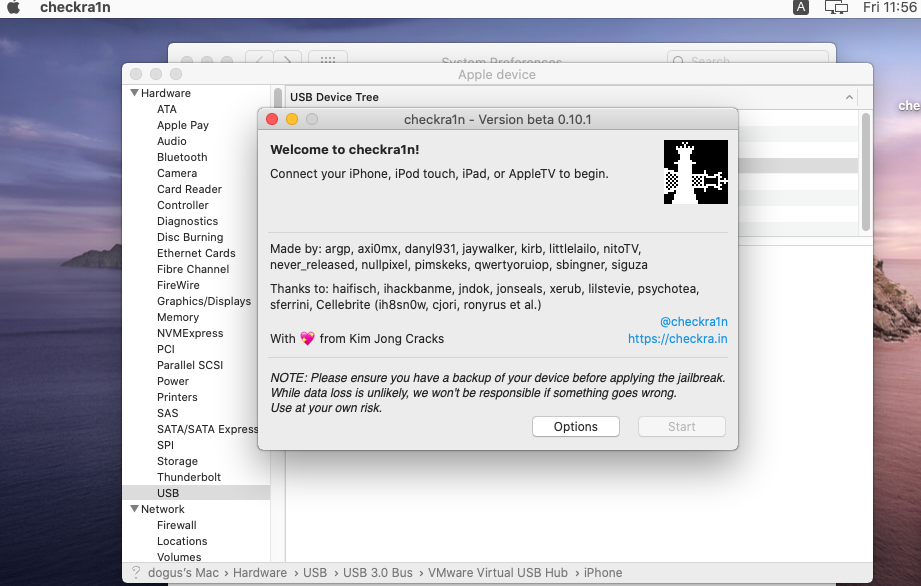Click the Fri 11:56 clock
The height and width of the screenshot is (586, 921).
point(889,7)
